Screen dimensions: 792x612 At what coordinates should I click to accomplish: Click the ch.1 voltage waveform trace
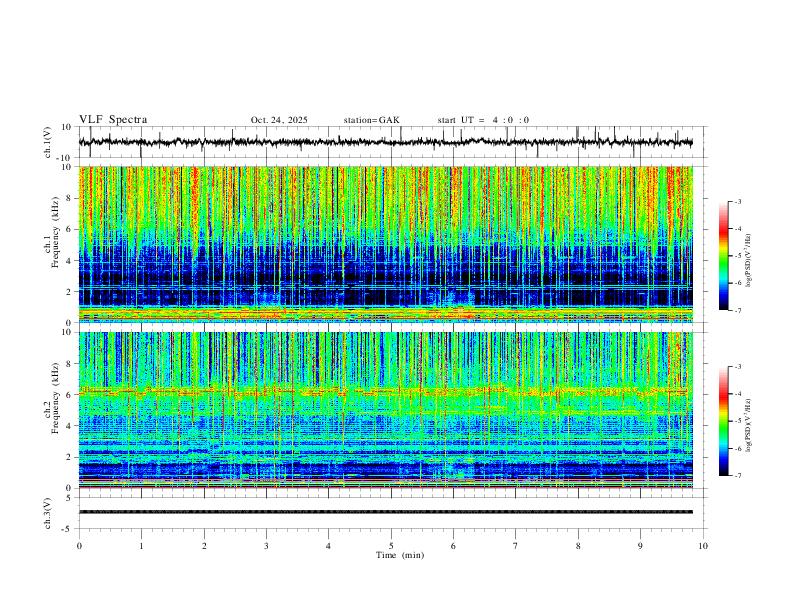[x=385, y=142]
